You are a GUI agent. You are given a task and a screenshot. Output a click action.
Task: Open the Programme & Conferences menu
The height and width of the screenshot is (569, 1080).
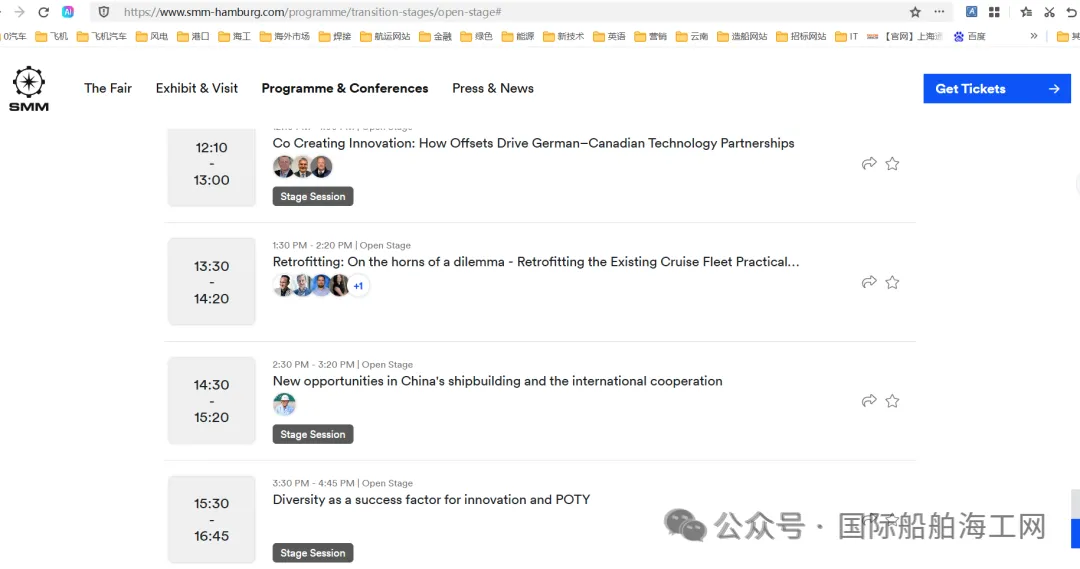344,88
